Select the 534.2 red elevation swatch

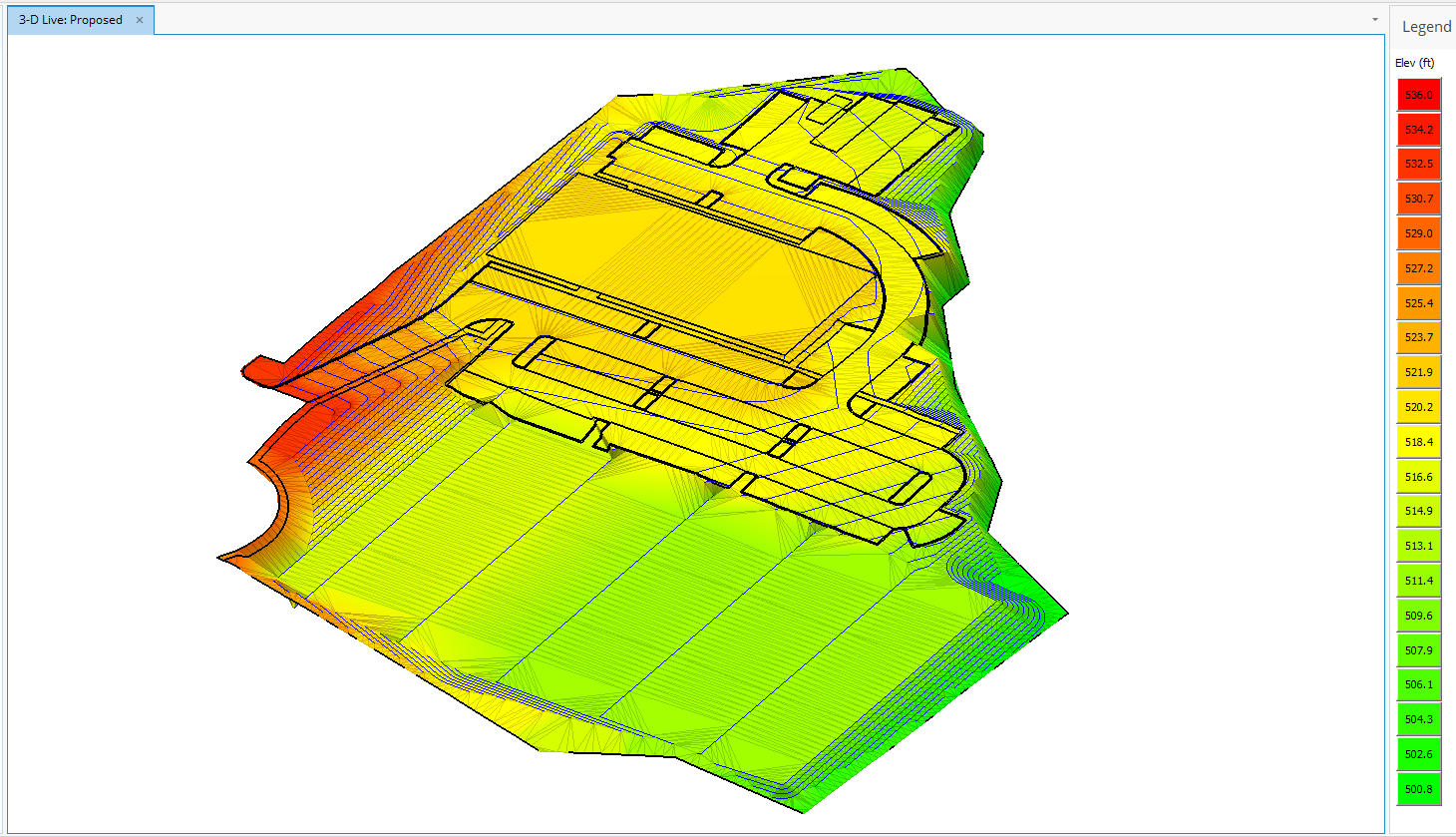pos(1417,129)
